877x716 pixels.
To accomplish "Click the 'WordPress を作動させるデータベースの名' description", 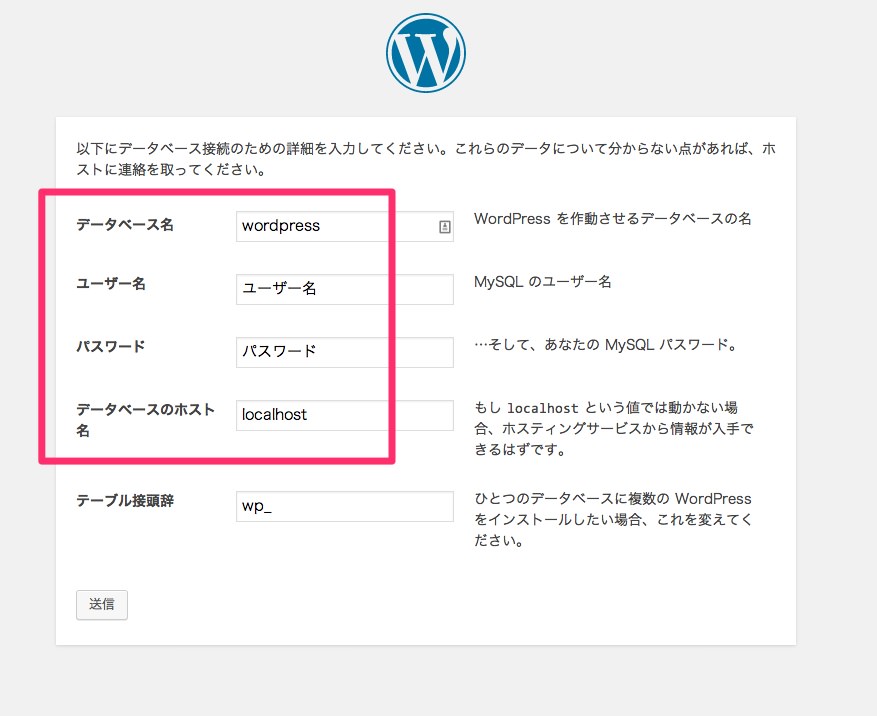I will click(612, 219).
